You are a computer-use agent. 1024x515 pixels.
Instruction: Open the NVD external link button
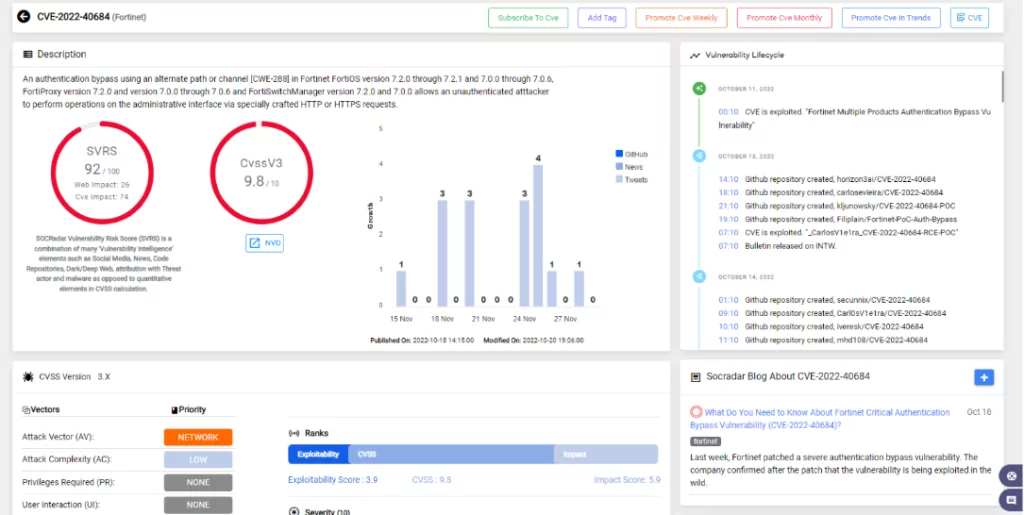[264, 243]
